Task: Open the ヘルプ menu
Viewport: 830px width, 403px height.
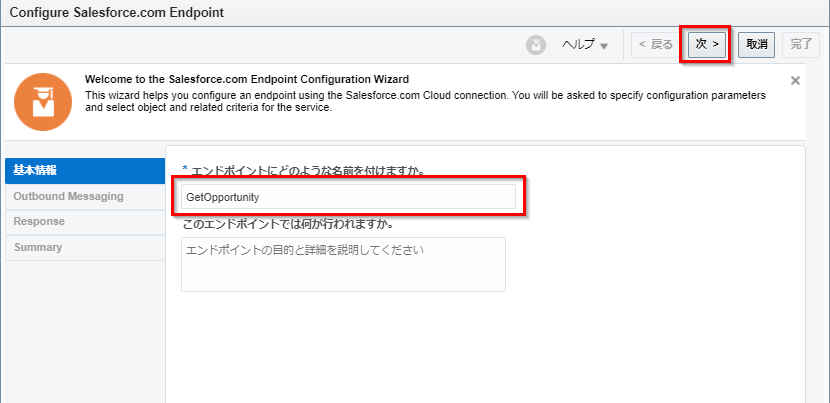Action: tap(578, 45)
